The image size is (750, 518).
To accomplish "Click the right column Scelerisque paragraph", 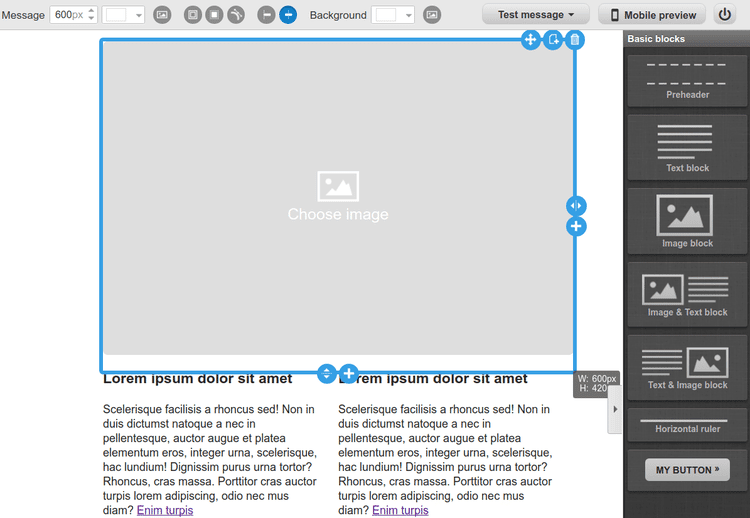I will point(445,460).
